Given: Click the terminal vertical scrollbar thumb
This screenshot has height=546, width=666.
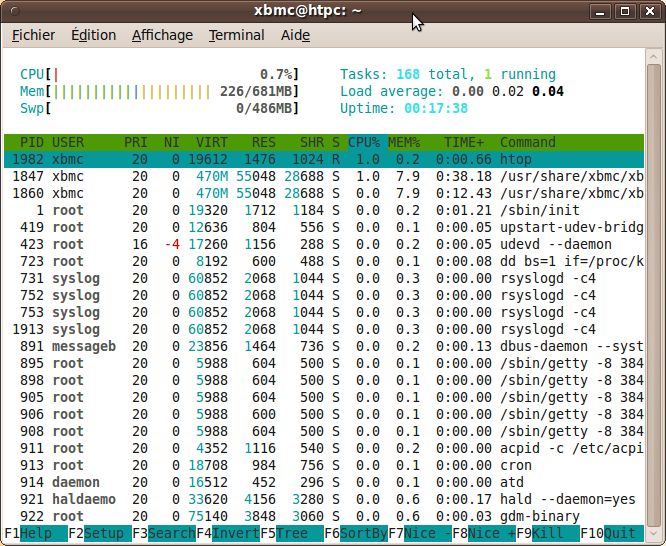Looking at the screenshot, I should pos(653,295).
